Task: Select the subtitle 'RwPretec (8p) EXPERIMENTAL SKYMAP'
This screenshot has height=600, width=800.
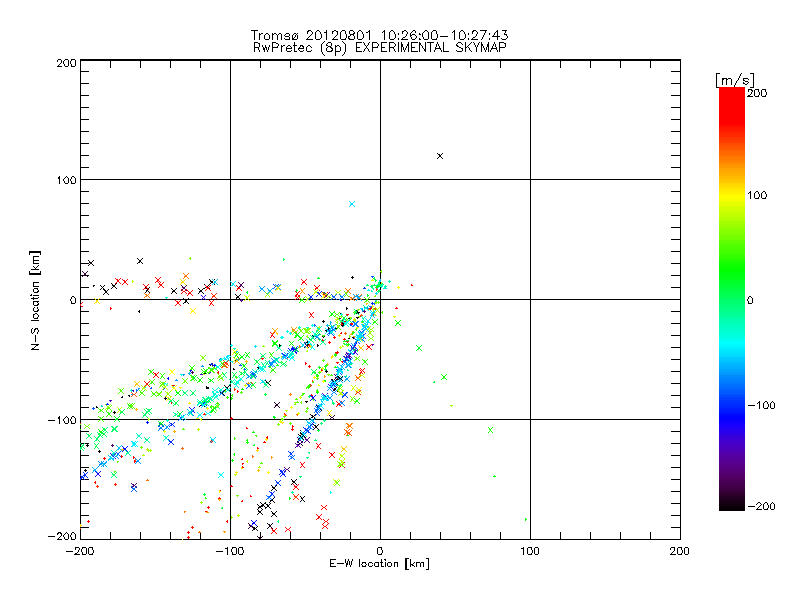Action: pyautogui.click(x=379, y=48)
